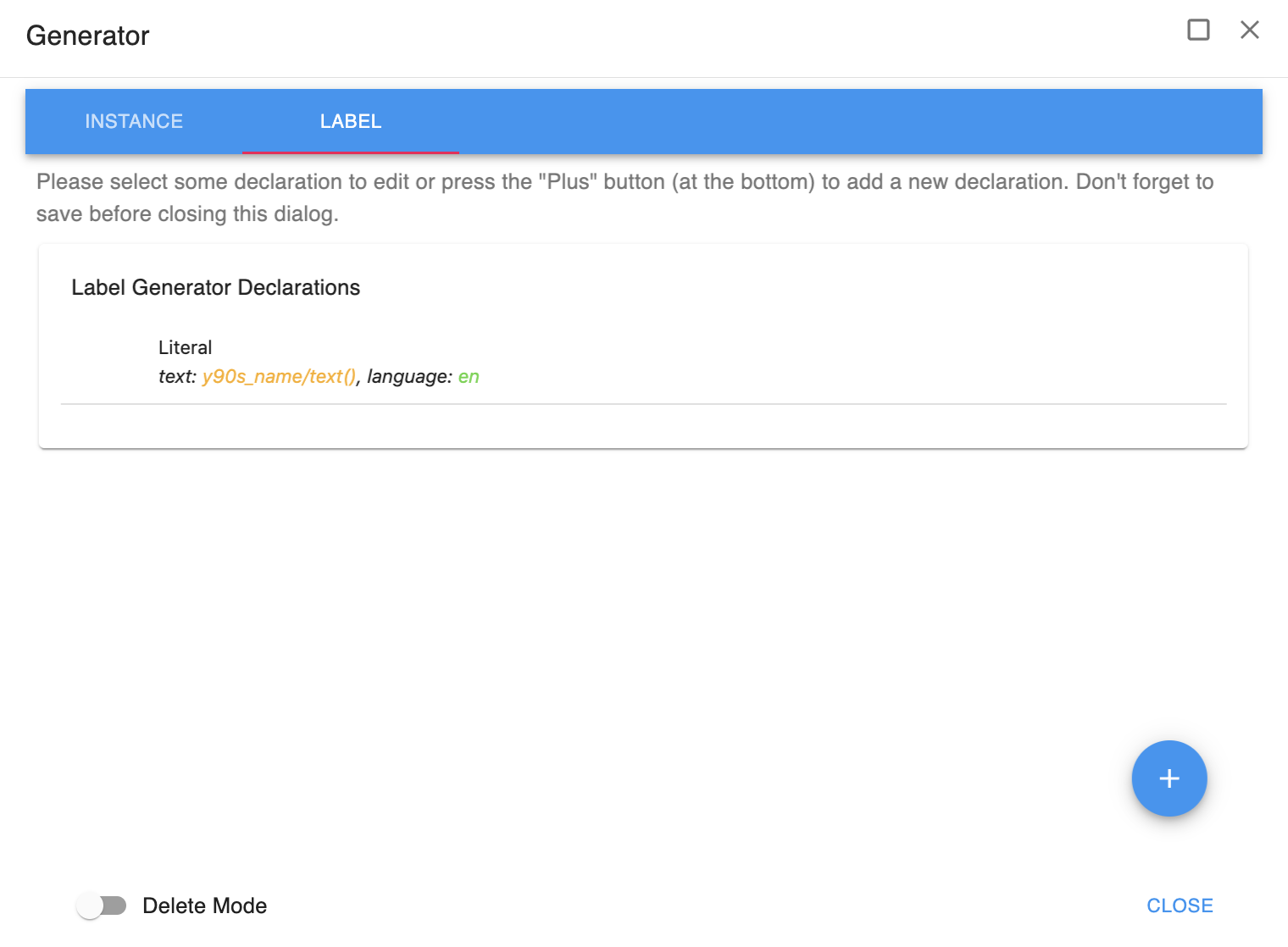Screen dimensions: 1288x947
Task: Click the divider line under the Literal declaration
Action: (644, 404)
